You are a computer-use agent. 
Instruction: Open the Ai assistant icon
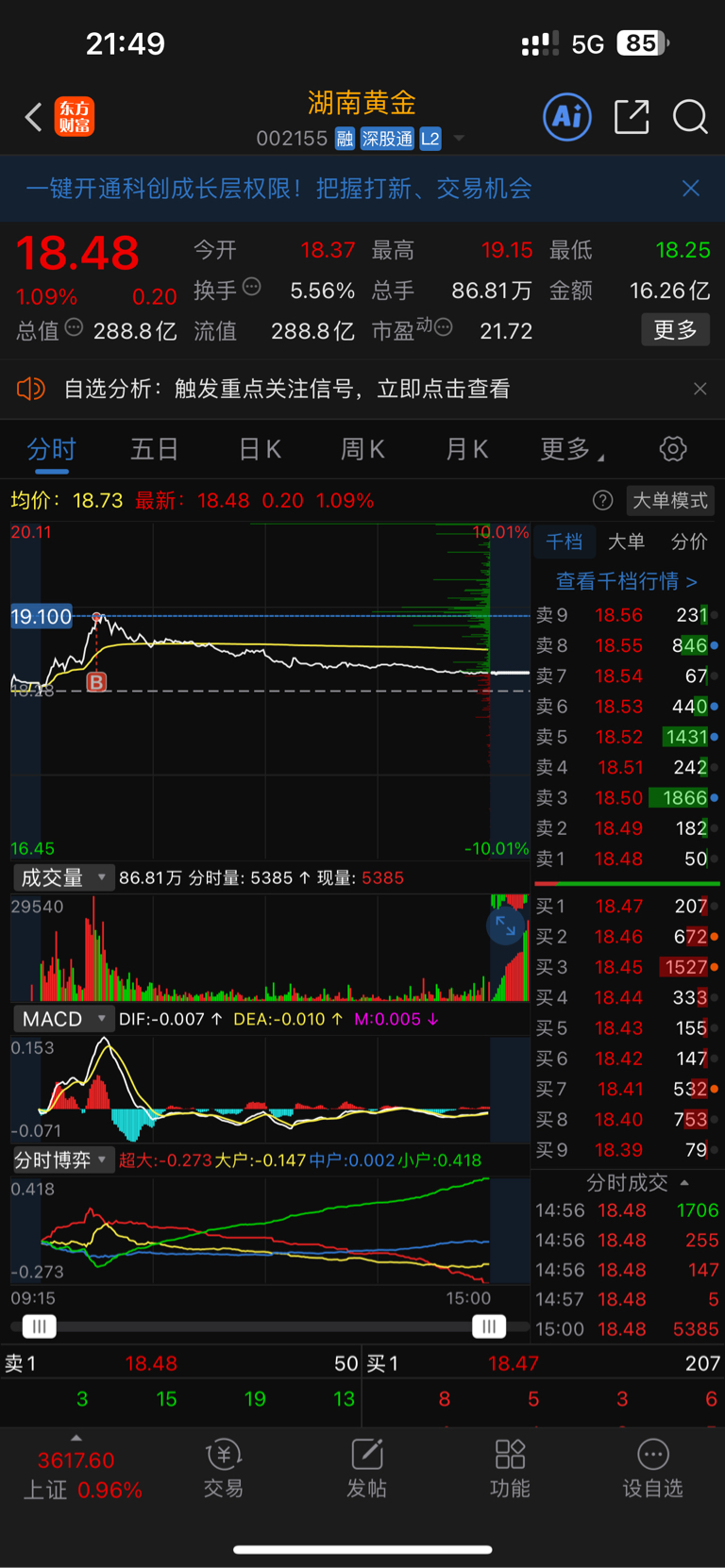point(567,117)
